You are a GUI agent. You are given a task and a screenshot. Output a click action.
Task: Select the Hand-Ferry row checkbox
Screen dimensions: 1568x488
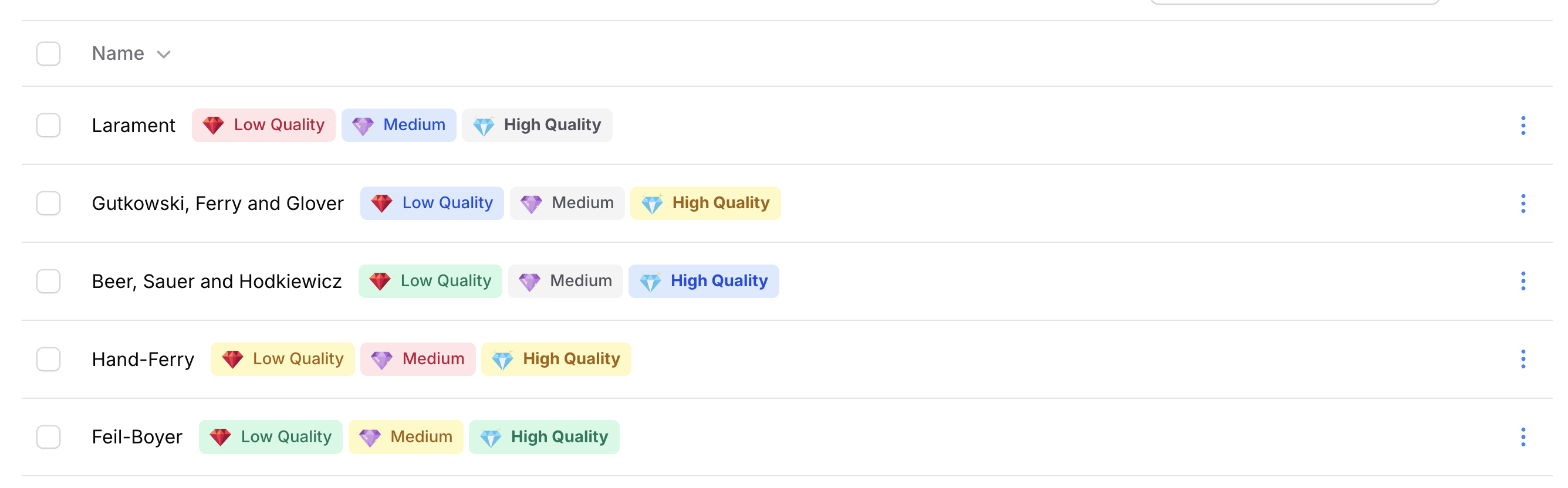[48, 359]
